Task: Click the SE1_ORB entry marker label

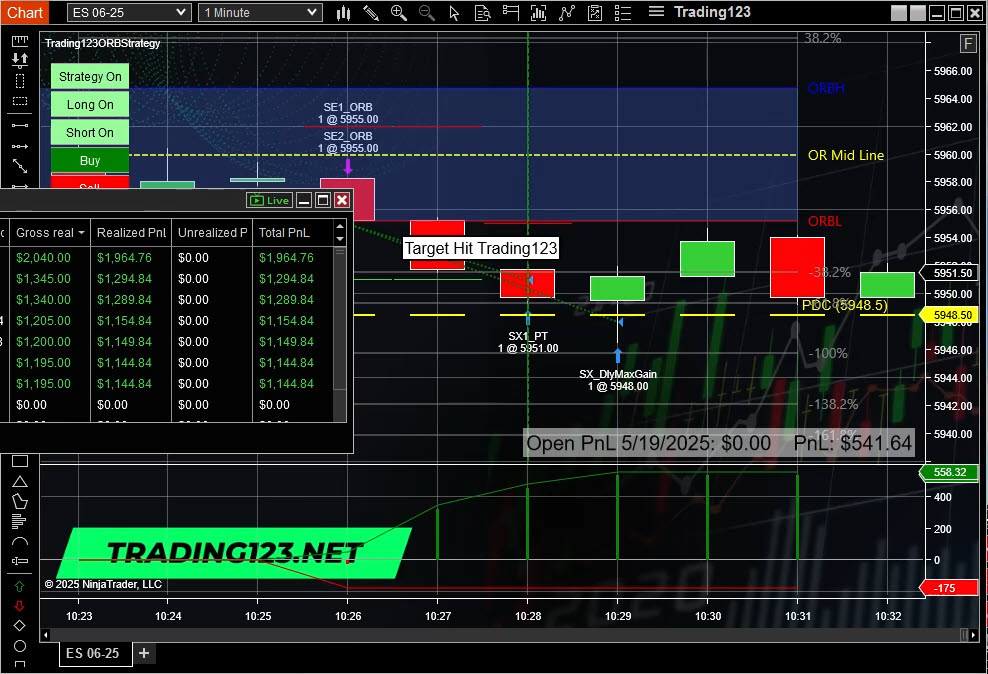Action: (348, 113)
